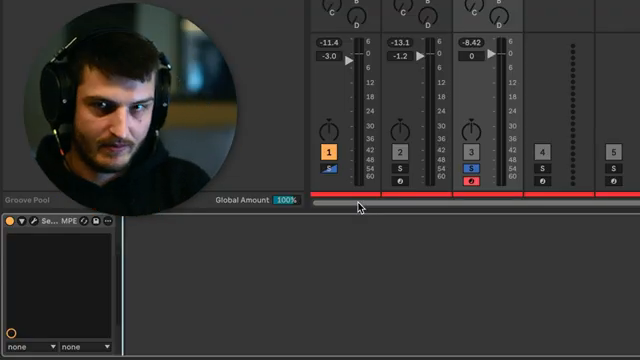
Task: Arm track 4 for recording
Action: coord(542,181)
